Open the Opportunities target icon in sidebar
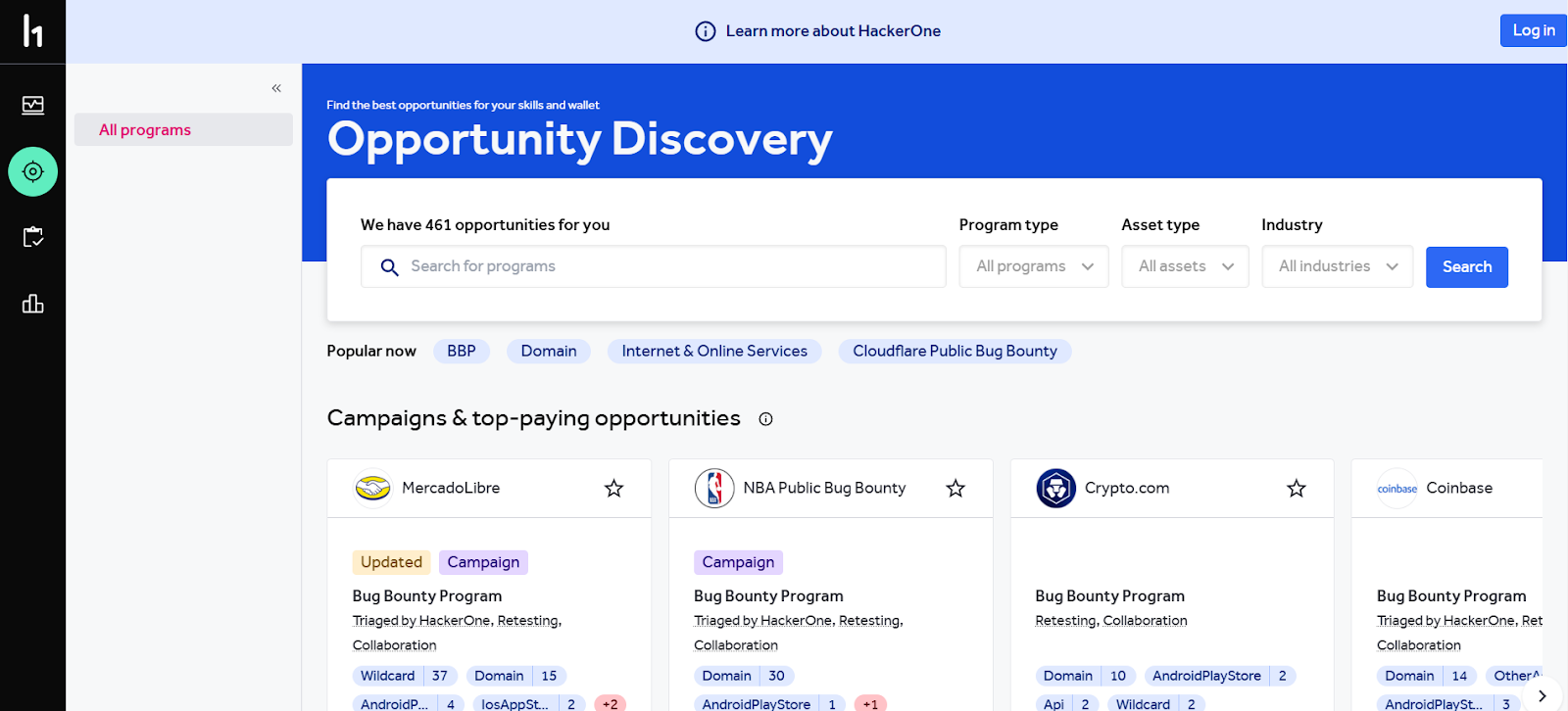Image resolution: width=1568 pixels, height=711 pixels. point(33,171)
